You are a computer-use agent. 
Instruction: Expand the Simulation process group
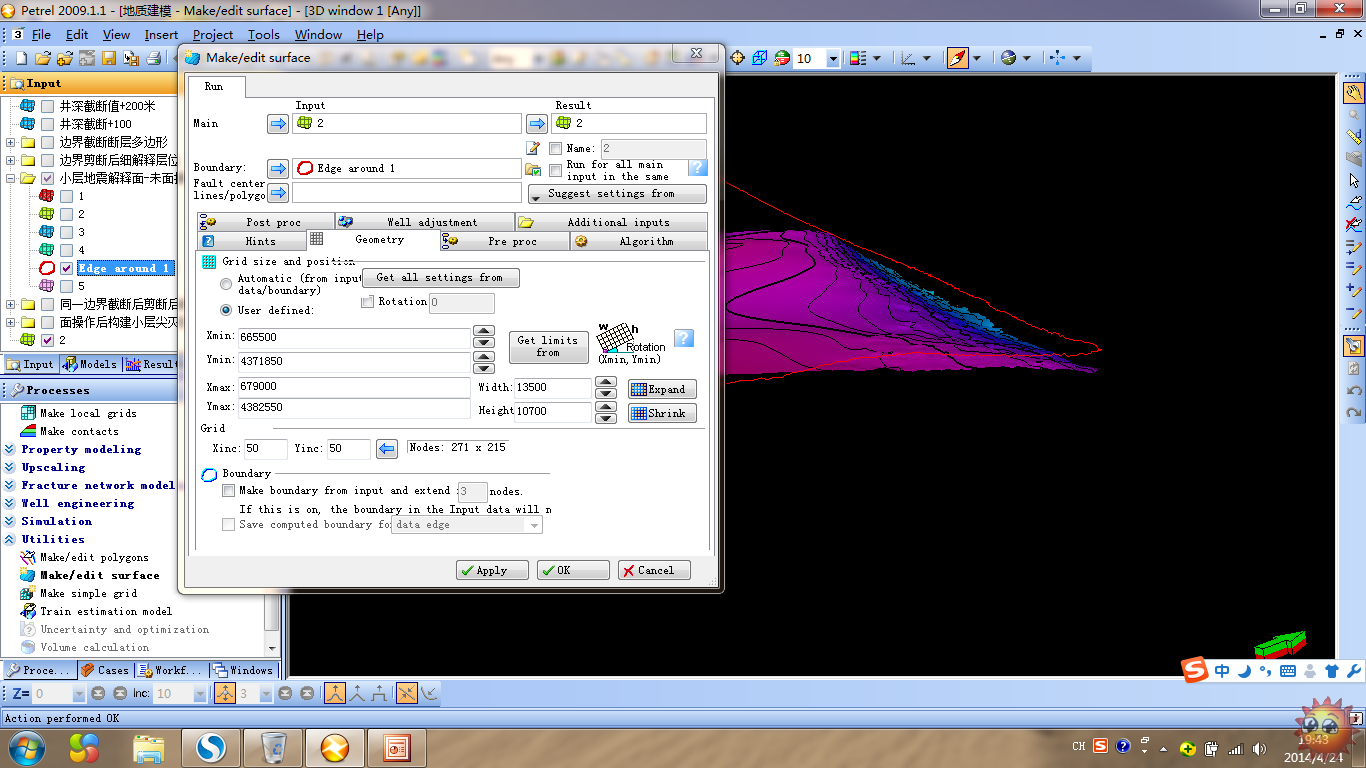[10, 522]
